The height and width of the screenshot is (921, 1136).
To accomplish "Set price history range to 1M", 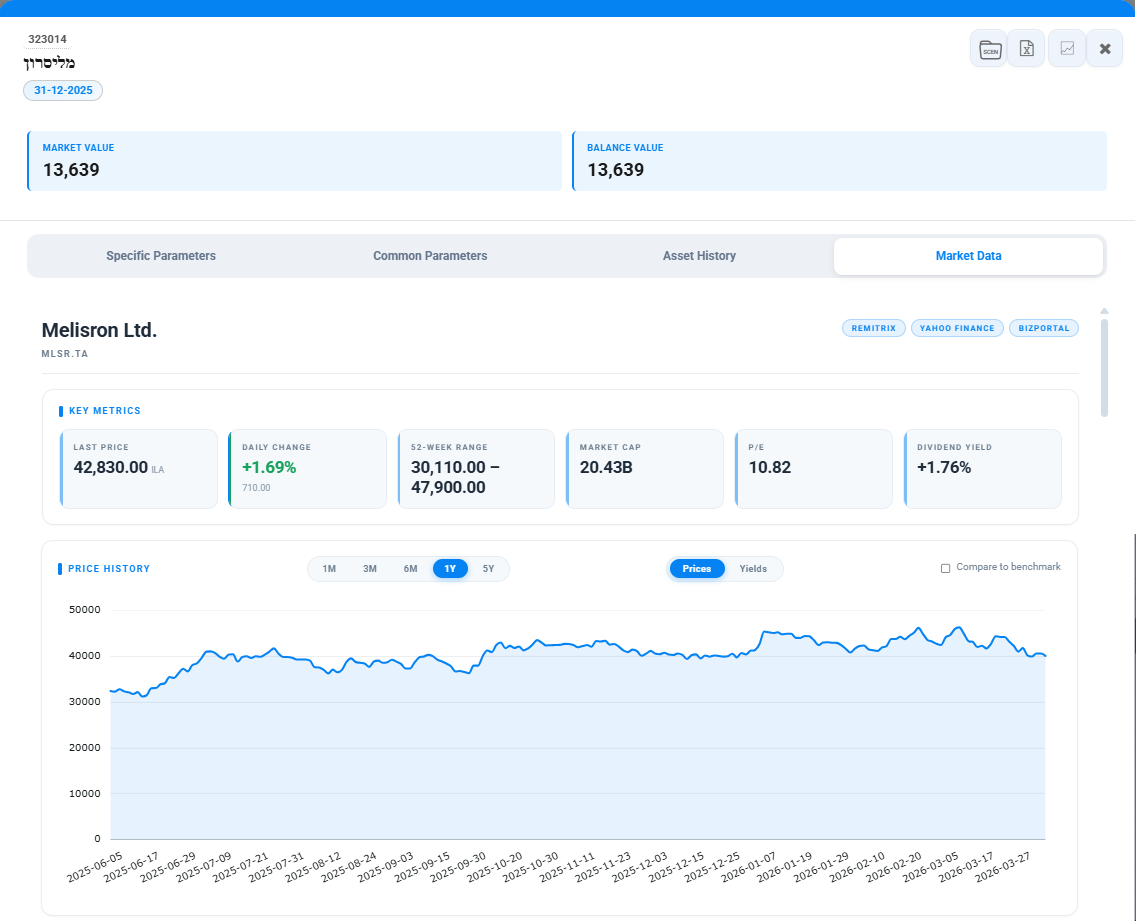I will click(329, 569).
